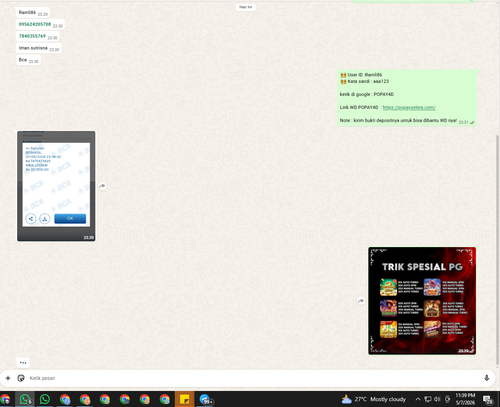The image size is (500, 407).
Task: Click the microphone voice message icon
Action: coord(486,378)
